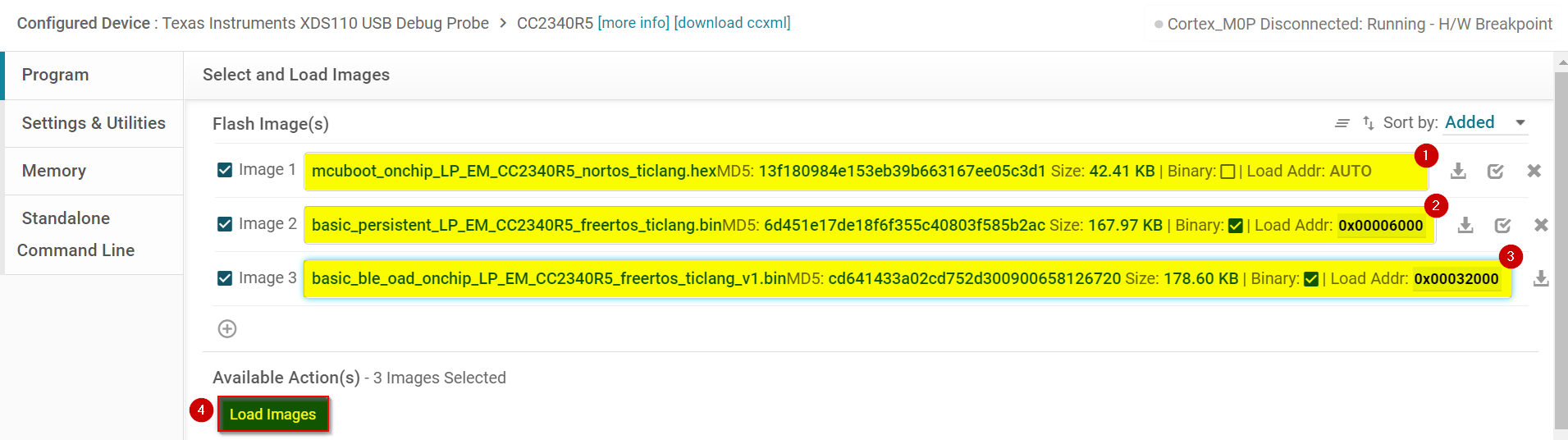Uncheck the Image 1 selection checkbox
Image resolution: width=1568 pixels, height=440 pixels.
point(225,170)
